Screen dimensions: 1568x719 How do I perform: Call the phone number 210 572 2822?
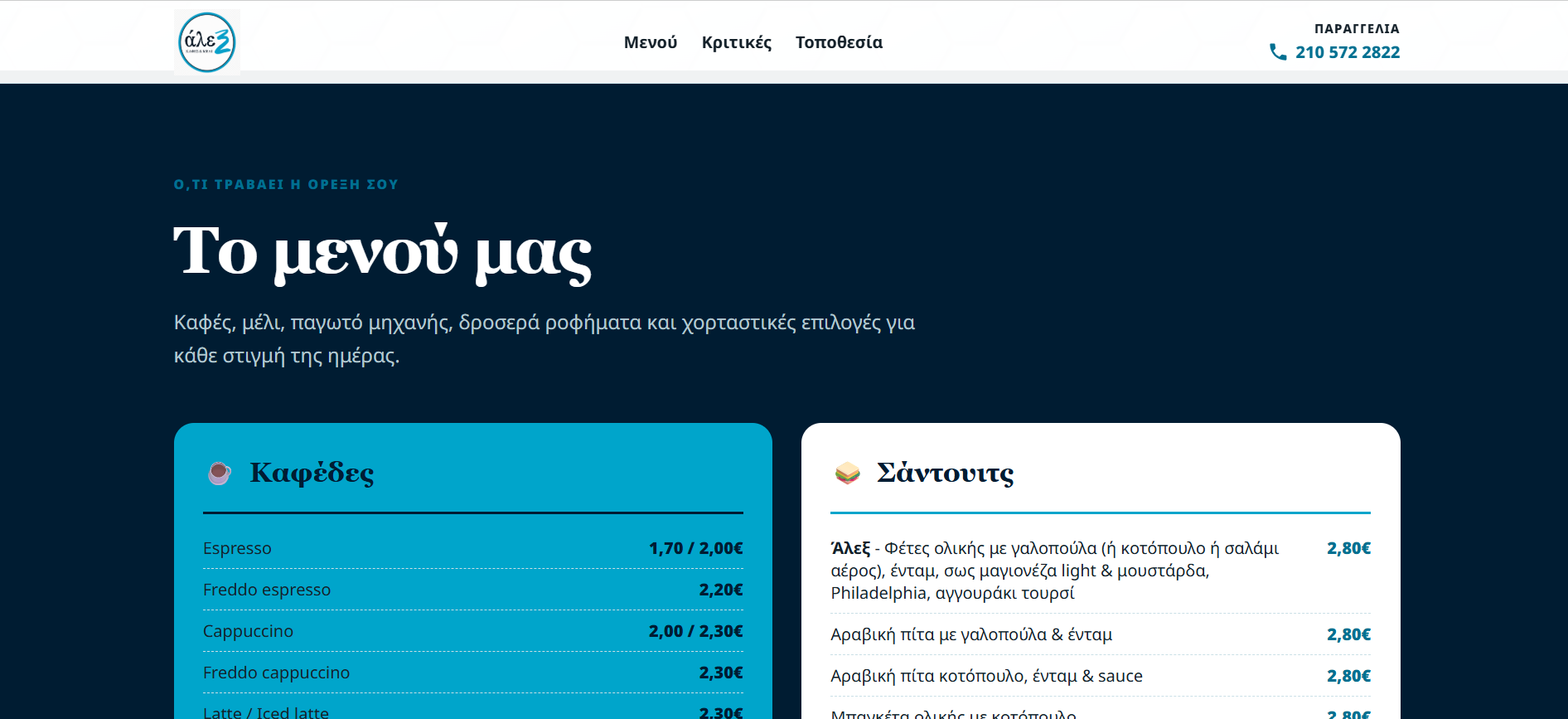(x=1348, y=52)
